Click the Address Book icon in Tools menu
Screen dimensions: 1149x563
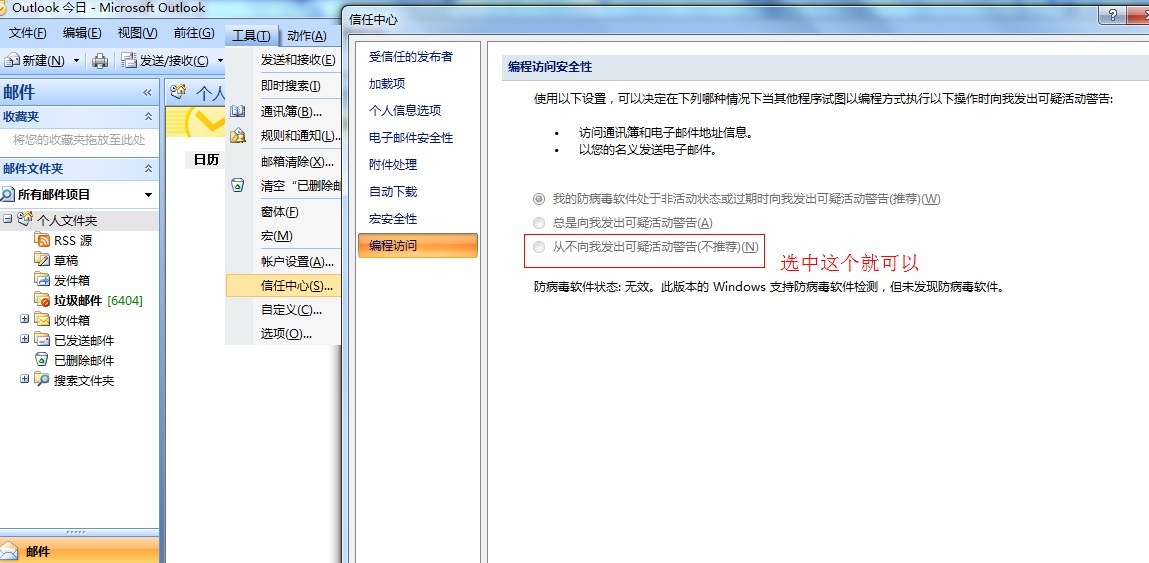238,111
